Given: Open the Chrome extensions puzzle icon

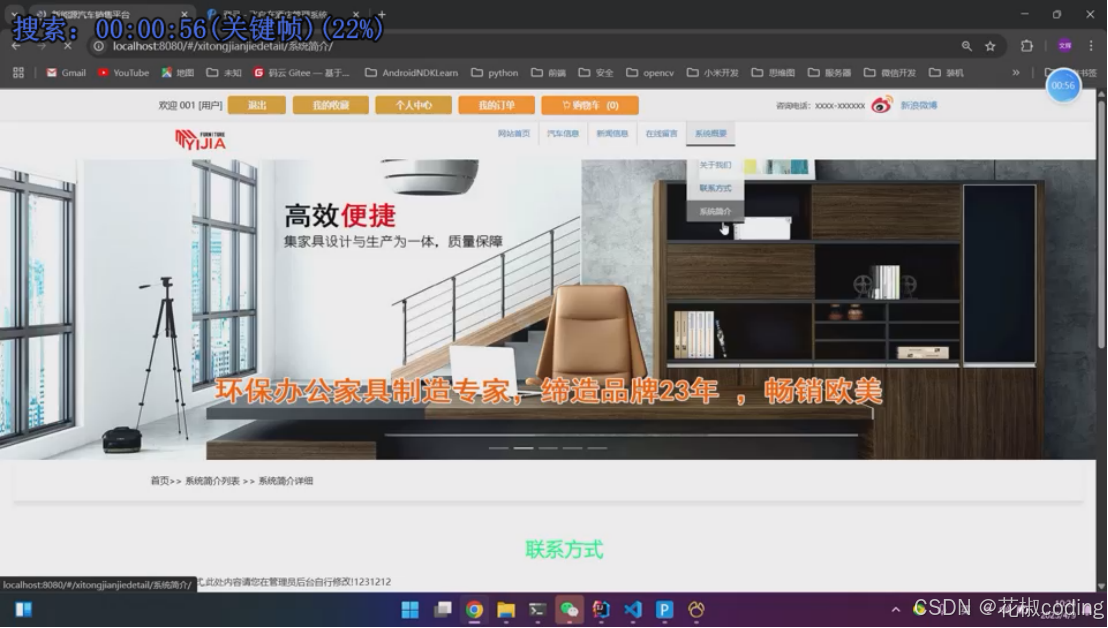Looking at the screenshot, I should 1027,46.
